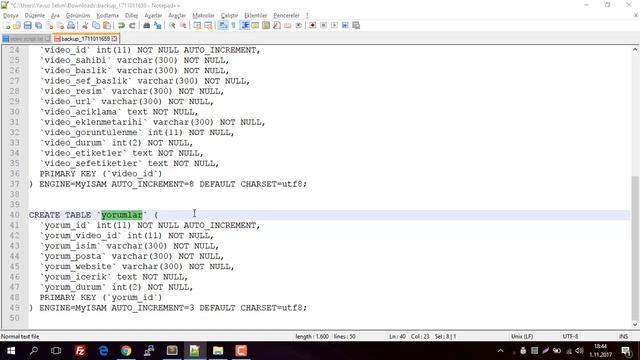Select the backup_1711011659 tab
Screen dimensions: 640x360
click(x=85, y=39)
